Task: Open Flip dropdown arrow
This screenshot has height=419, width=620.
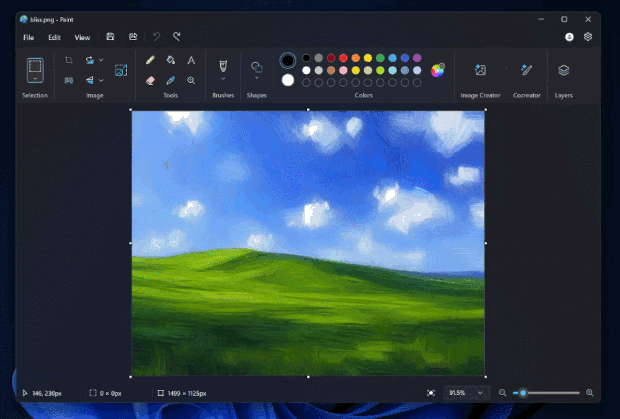Action: pos(101,80)
